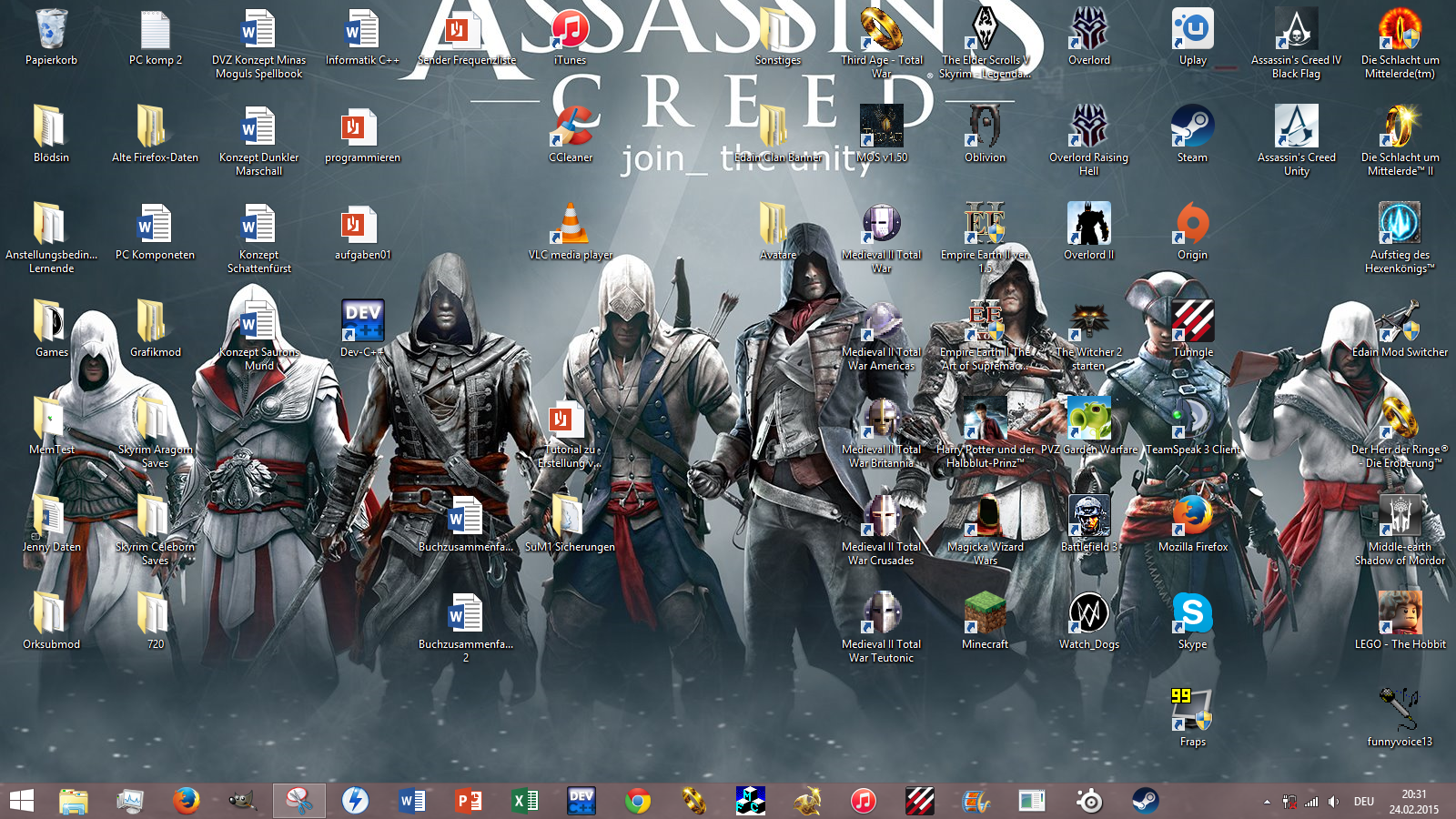Launch PVZ Garden Warfare shortcut
The width and height of the screenshot is (1456, 819).
1088,419
